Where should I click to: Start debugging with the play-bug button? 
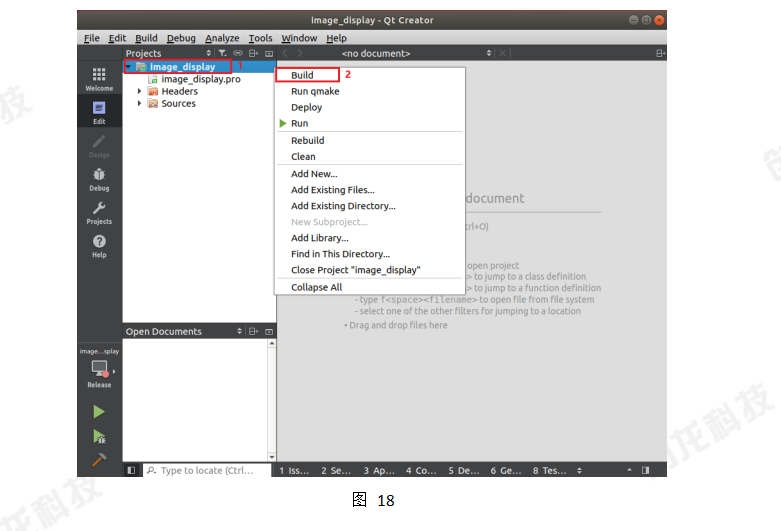point(99,436)
